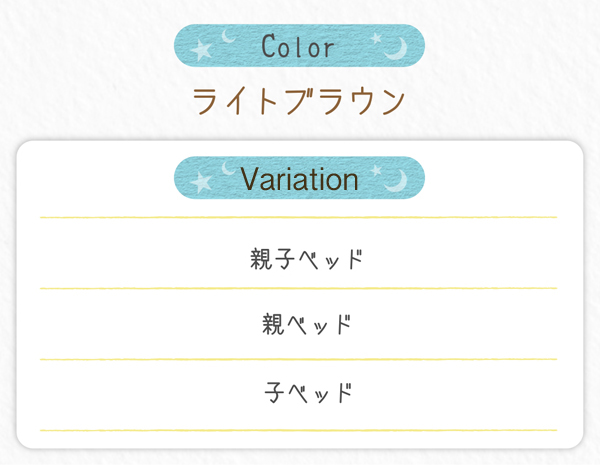Viewport: 600px width, 465px height.
Task: Click the right crescent moon on Color banner
Action: [397, 49]
